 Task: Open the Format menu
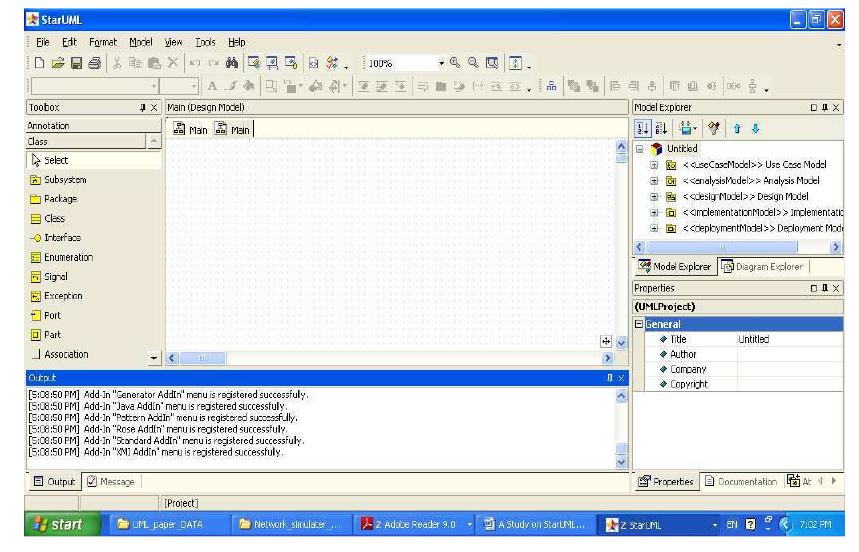103,42
